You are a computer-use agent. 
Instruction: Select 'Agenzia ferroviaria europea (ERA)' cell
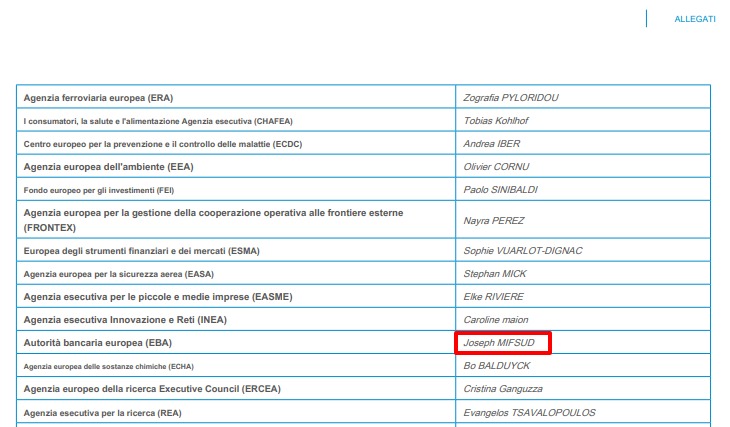tap(236, 98)
